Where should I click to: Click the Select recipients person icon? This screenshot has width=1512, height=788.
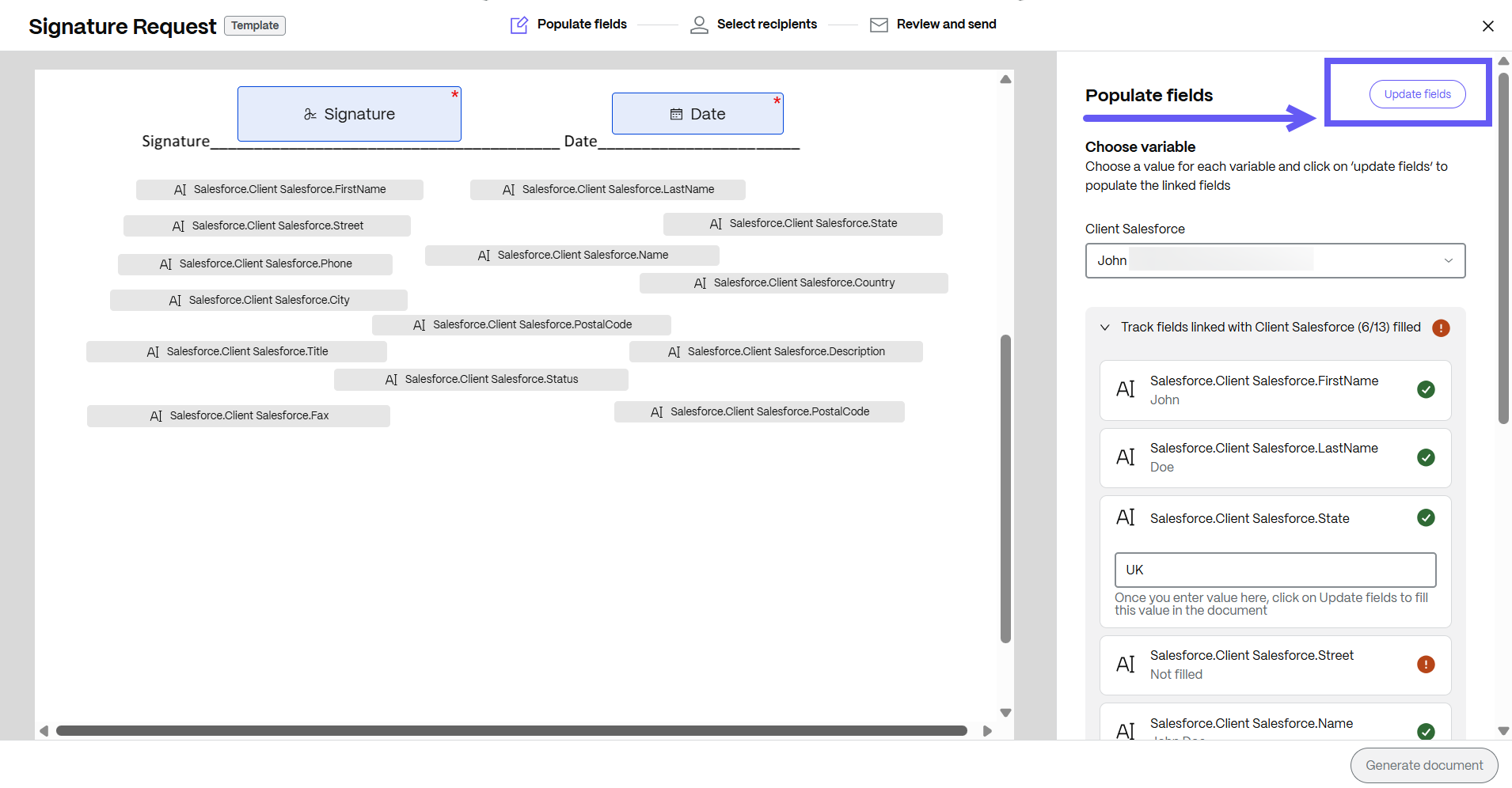pyautogui.click(x=699, y=25)
